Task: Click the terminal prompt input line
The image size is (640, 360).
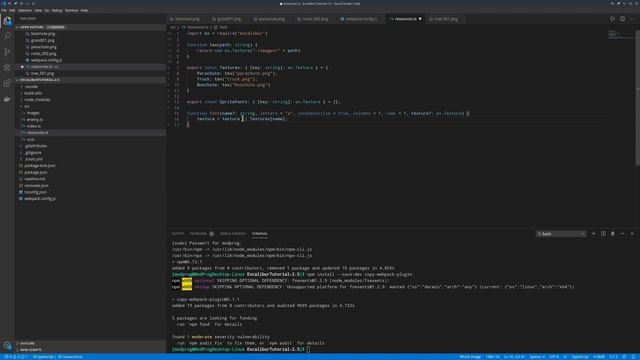Action: coord(309,350)
